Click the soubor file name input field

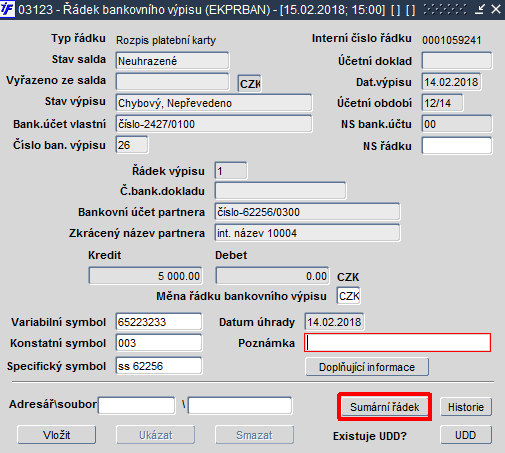[240, 405]
